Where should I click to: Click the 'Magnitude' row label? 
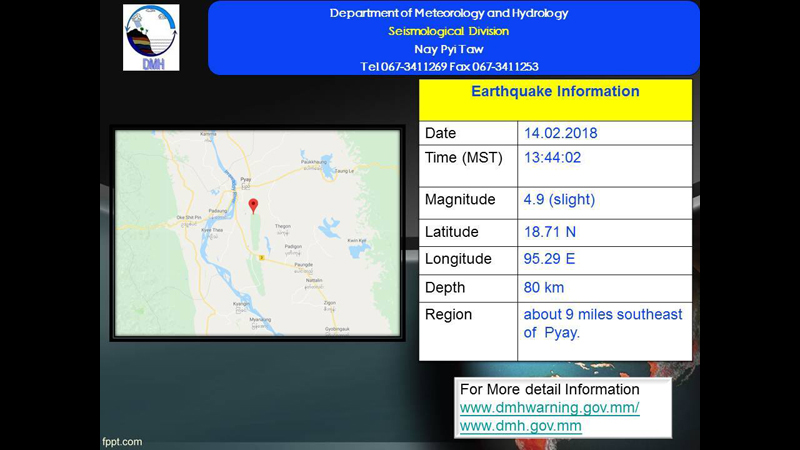(x=460, y=199)
